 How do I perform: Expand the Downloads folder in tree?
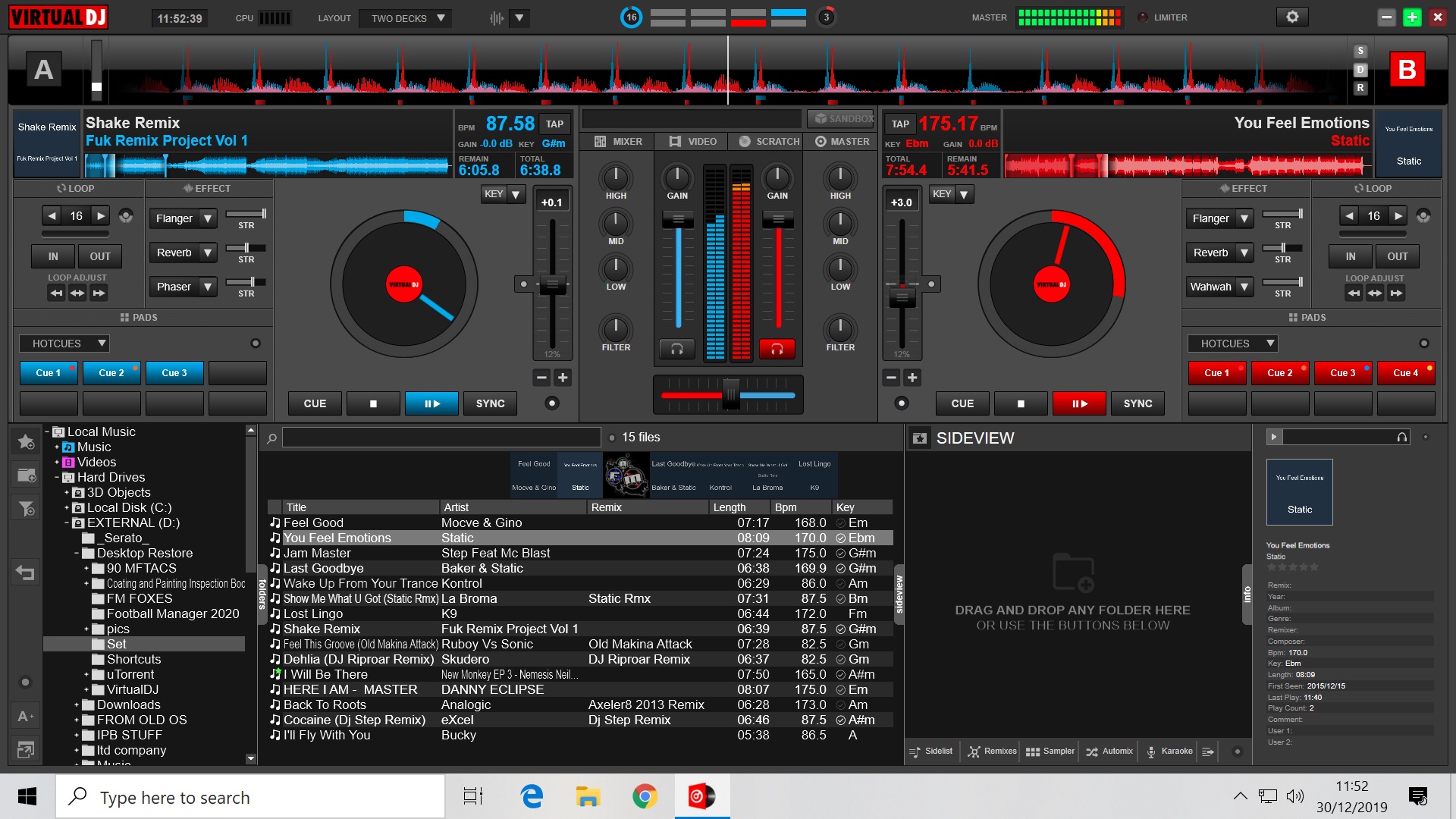(x=77, y=705)
